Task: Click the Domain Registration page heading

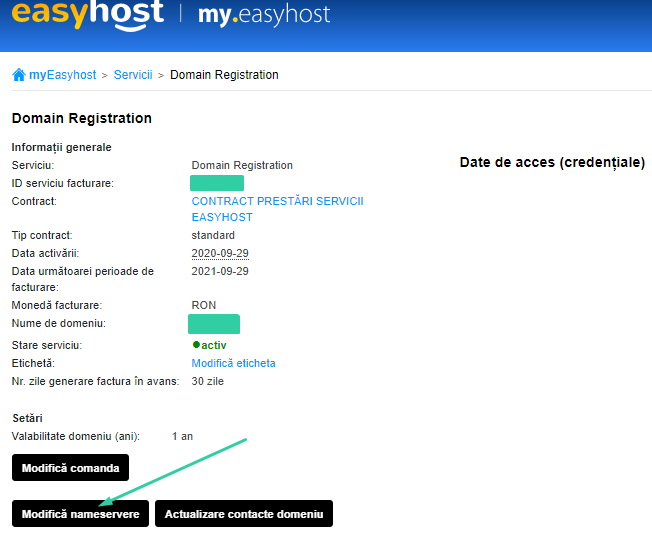Action: tap(82, 118)
